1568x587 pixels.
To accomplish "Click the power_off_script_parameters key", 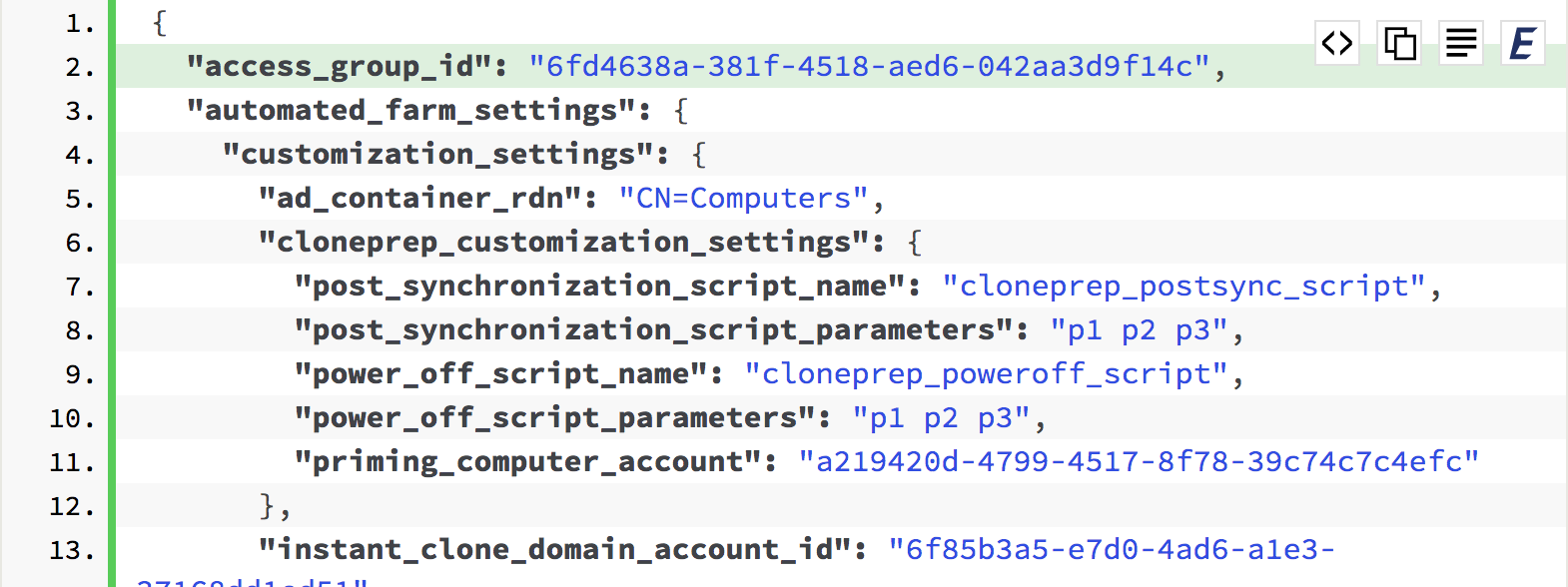I will click(554, 417).
